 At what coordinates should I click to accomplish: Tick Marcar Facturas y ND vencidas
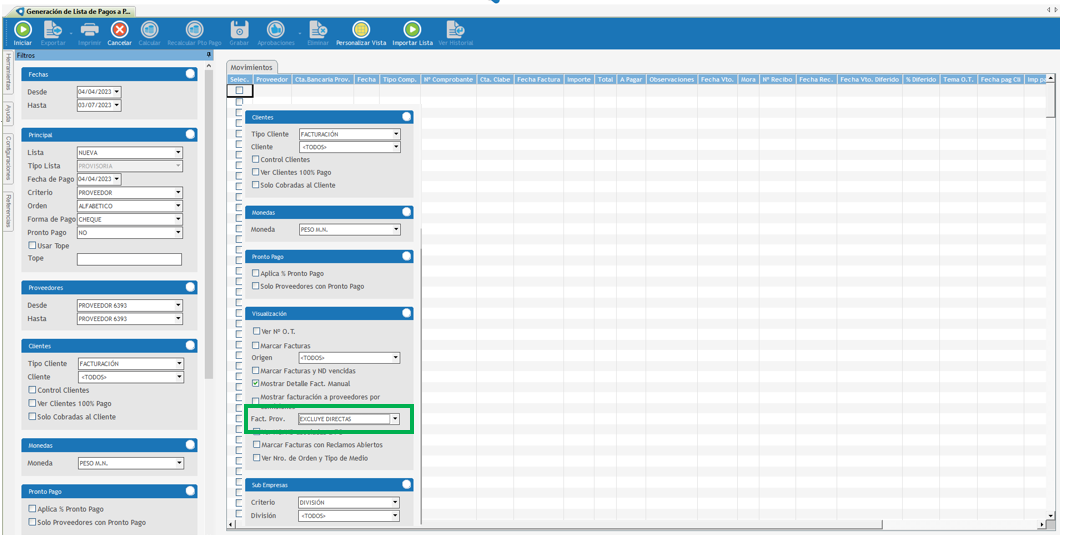256,371
